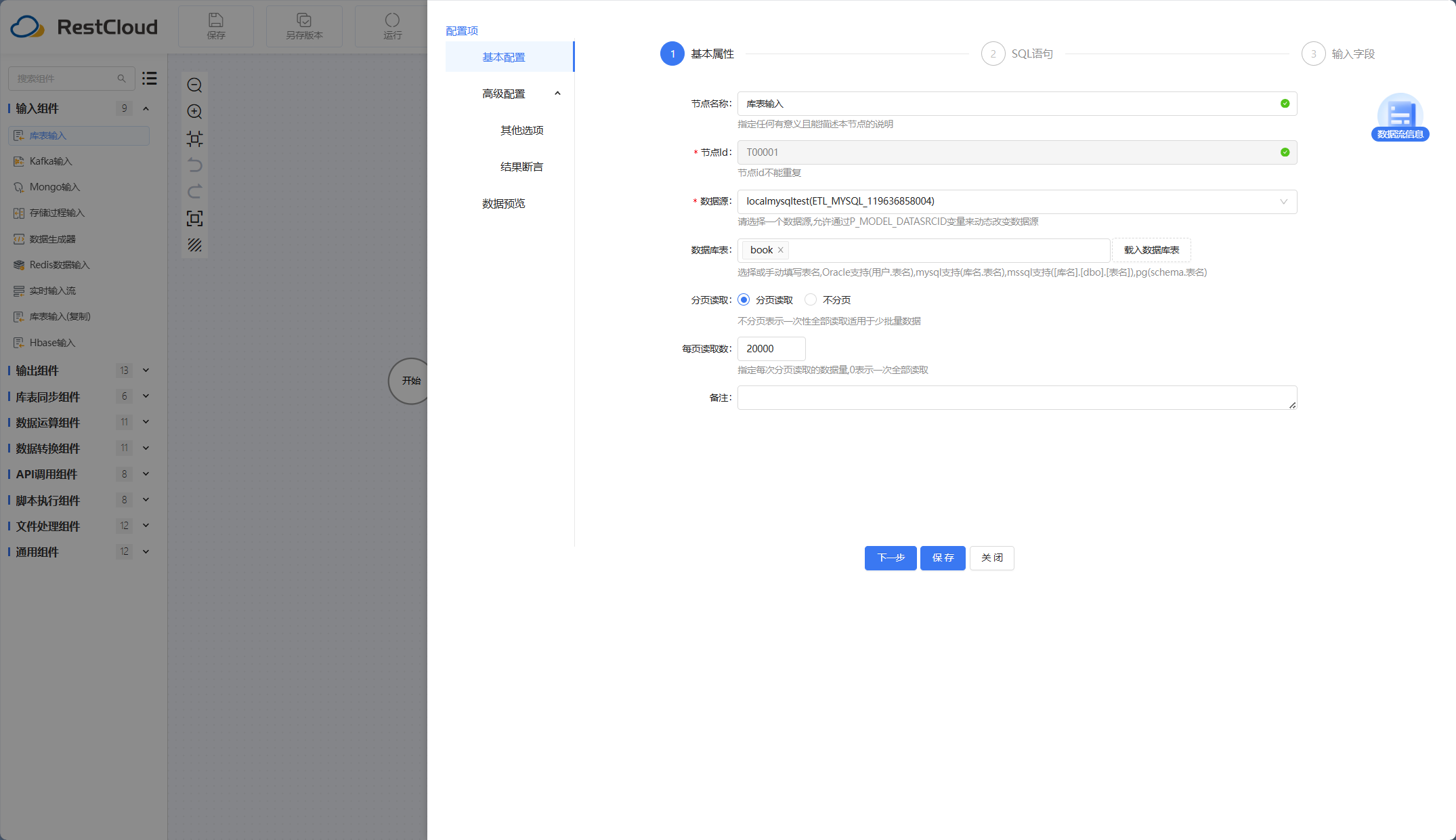Select the 不分页 radio option

coord(811,299)
